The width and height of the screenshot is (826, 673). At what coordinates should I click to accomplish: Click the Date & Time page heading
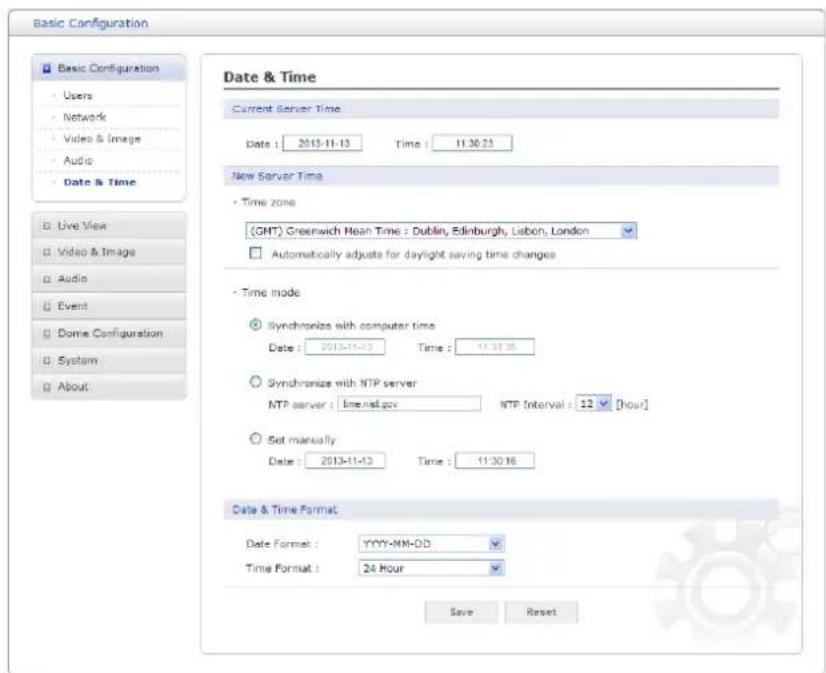coord(270,77)
